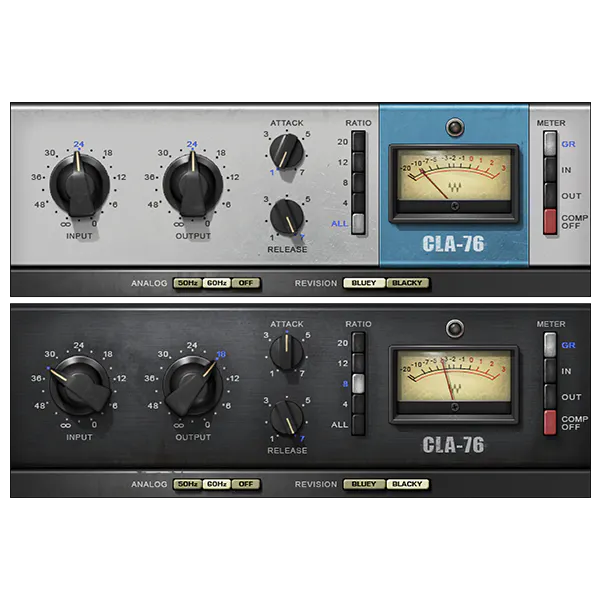Click the Bluey unit Attack knob

(287, 152)
